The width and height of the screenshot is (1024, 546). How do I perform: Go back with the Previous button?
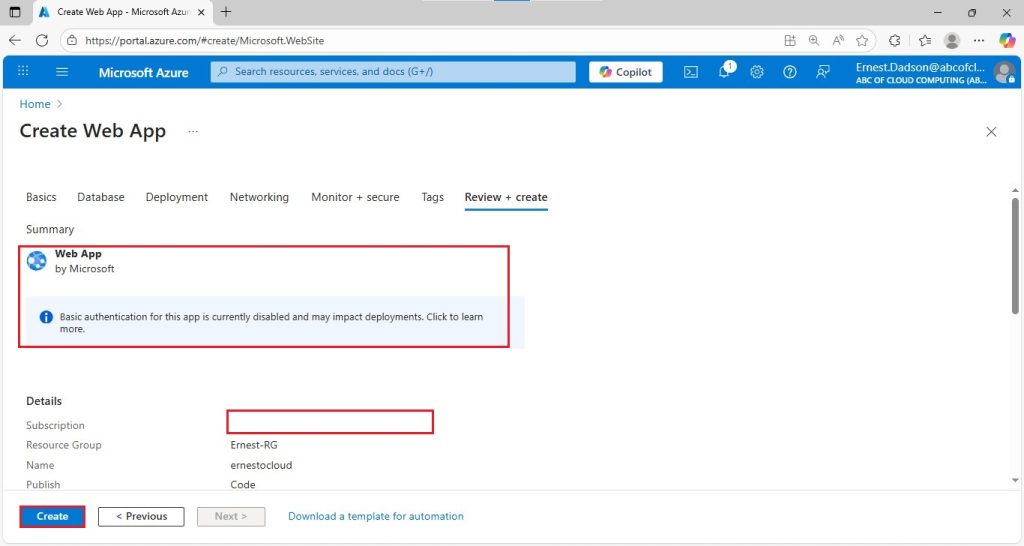pyautogui.click(x=141, y=517)
